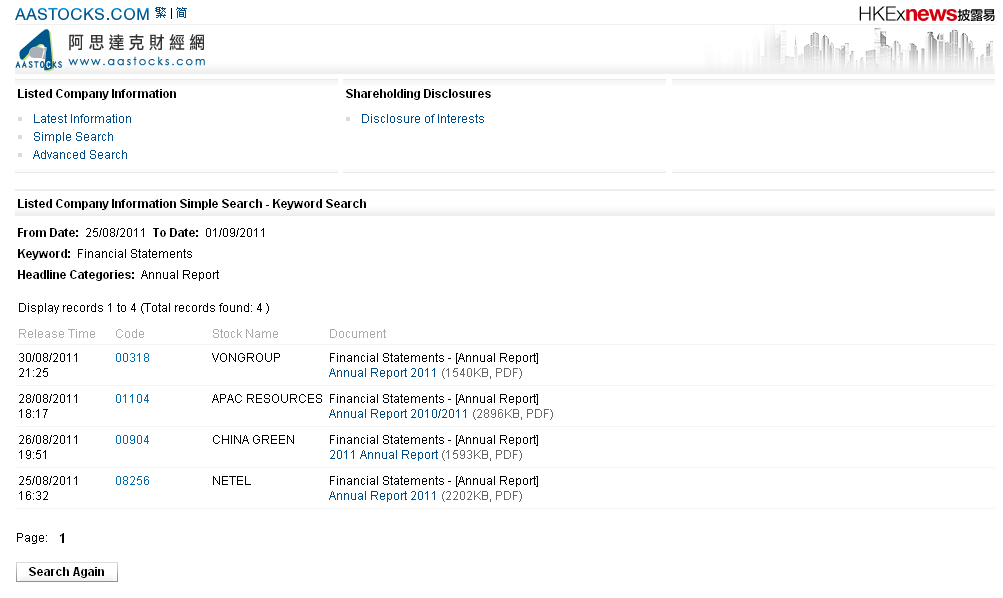Open Disclosure of Interests link
Screen dimensions: 1003x598
click(422, 119)
